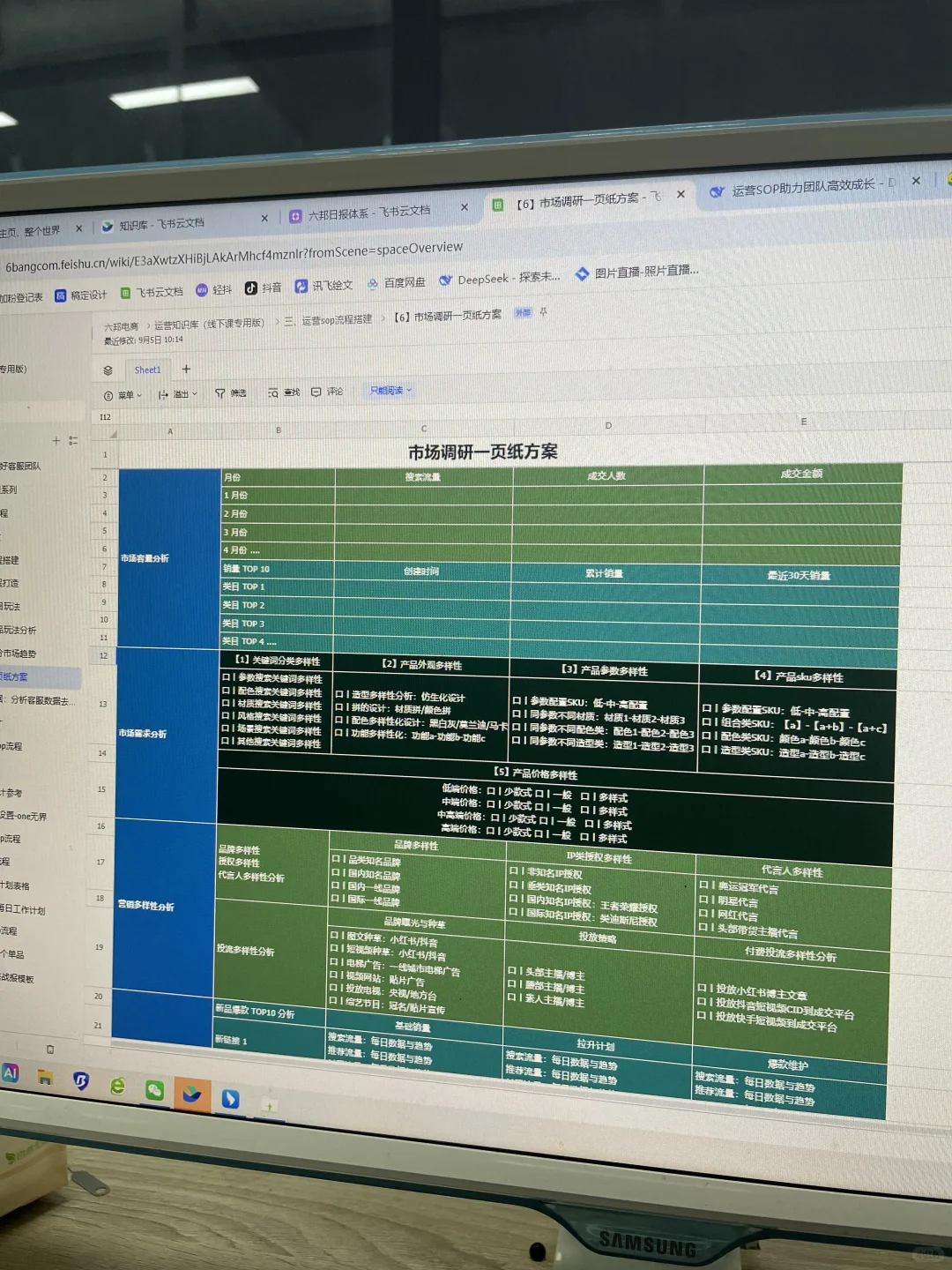The height and width of the screenshot is (1270, 952).
Task: Open the 只能阅读 permission dropdown
Action: click(x=390, y=390)
